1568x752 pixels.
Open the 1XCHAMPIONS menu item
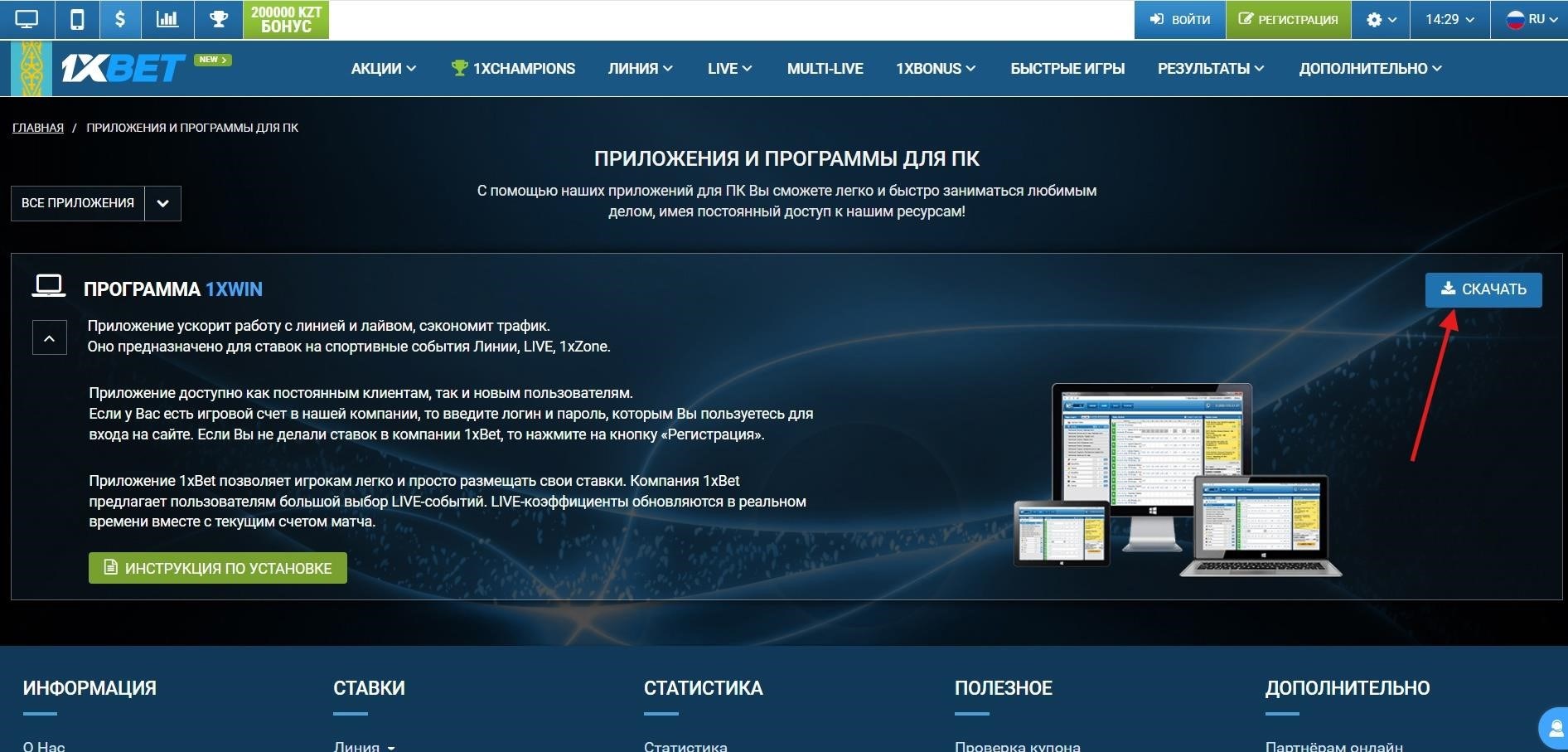[513, 69]
